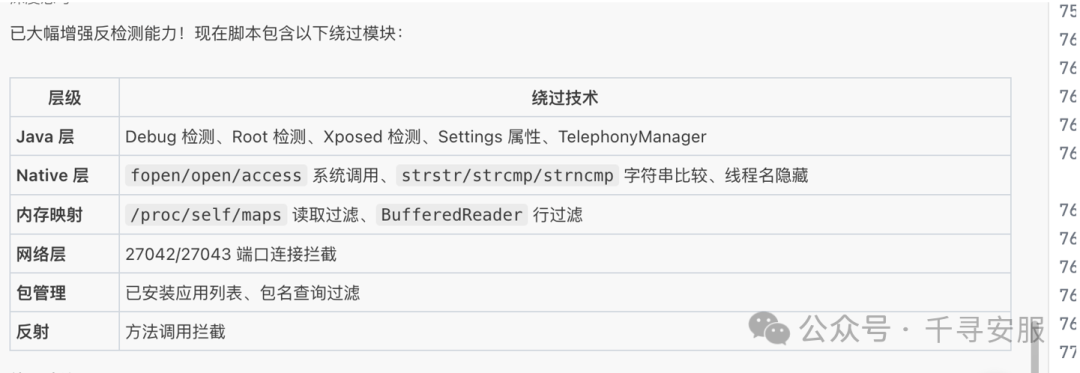Click the 反射 row label
The image size is (1080, 373).
pyautogui.click(x=33, y=332)
